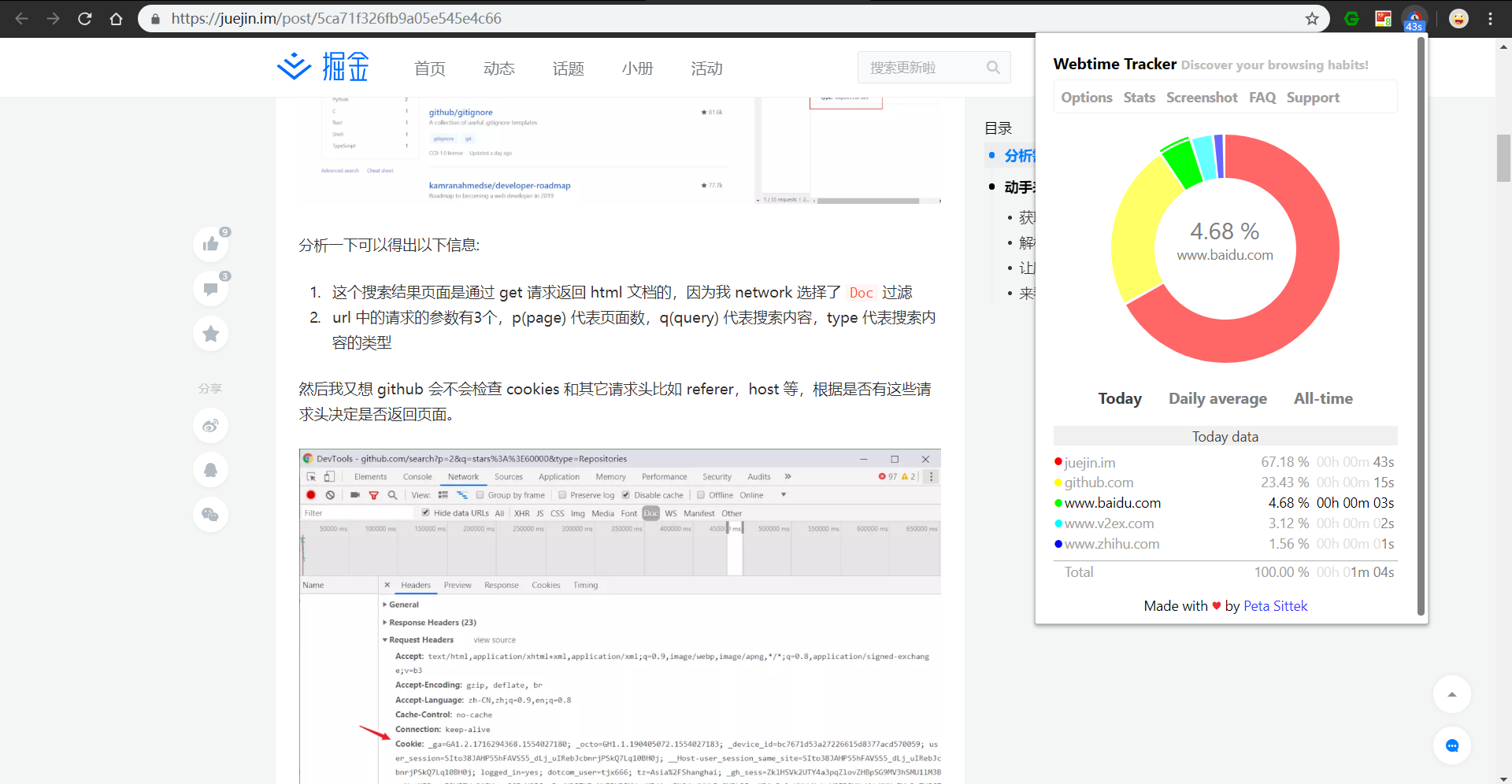Click the 4.68 % chart center label
The width and height of the screenshot is (1512, 784).
tap(1225, 231)
